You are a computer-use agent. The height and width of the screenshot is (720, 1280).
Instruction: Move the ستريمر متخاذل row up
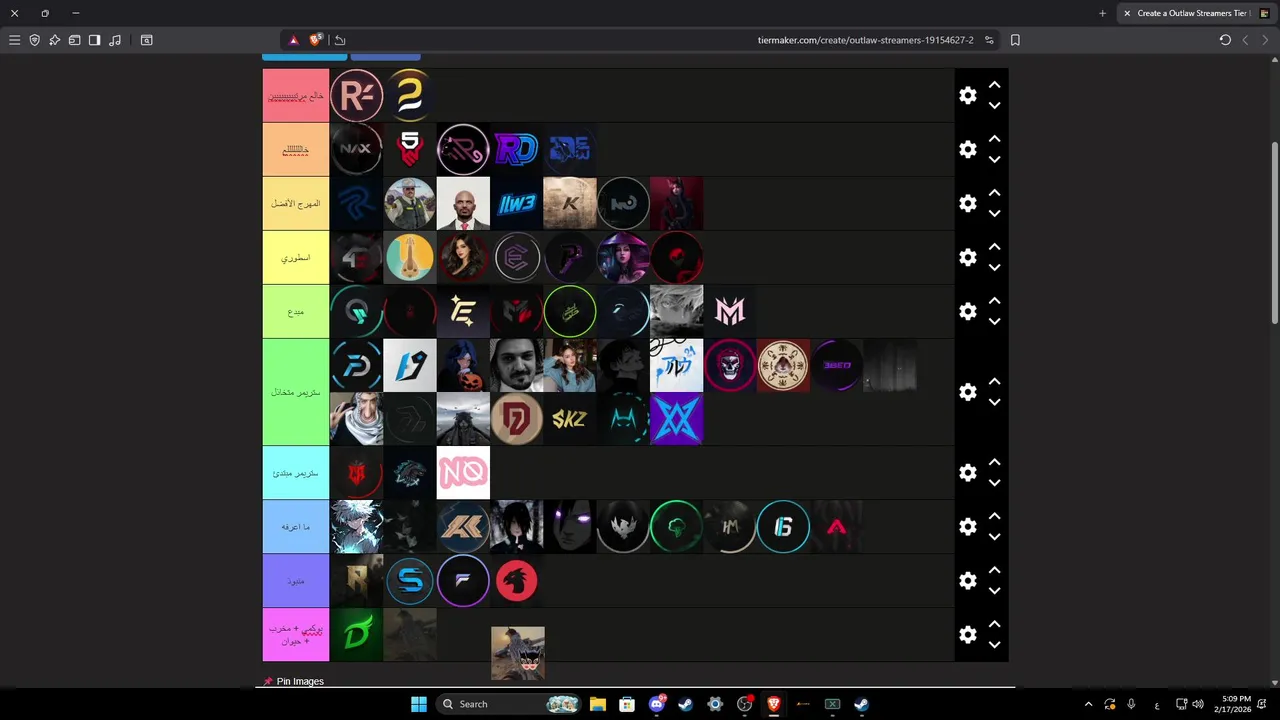(x=994, y=382)
